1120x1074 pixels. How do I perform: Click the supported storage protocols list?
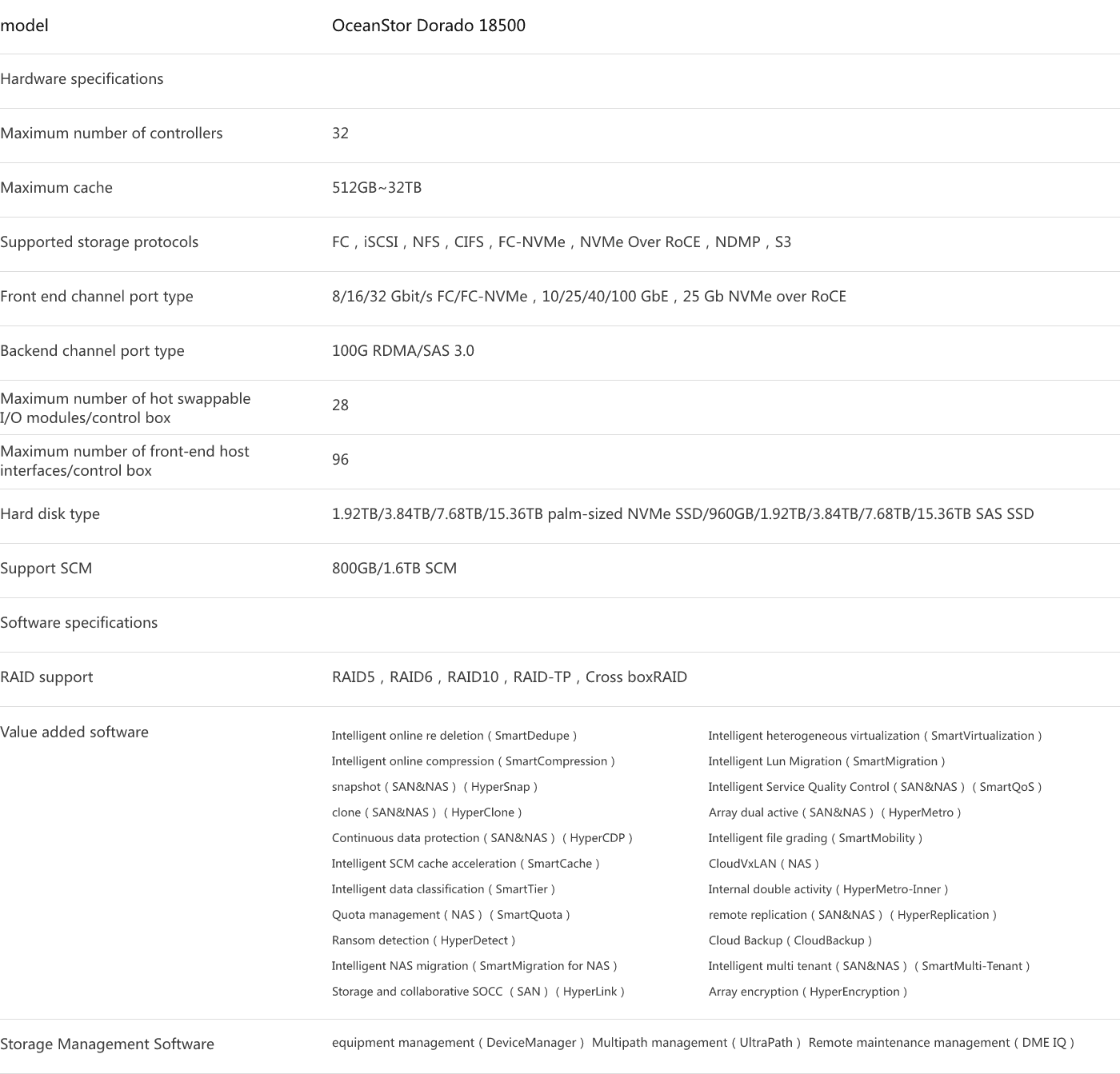[x=561, y=242]
